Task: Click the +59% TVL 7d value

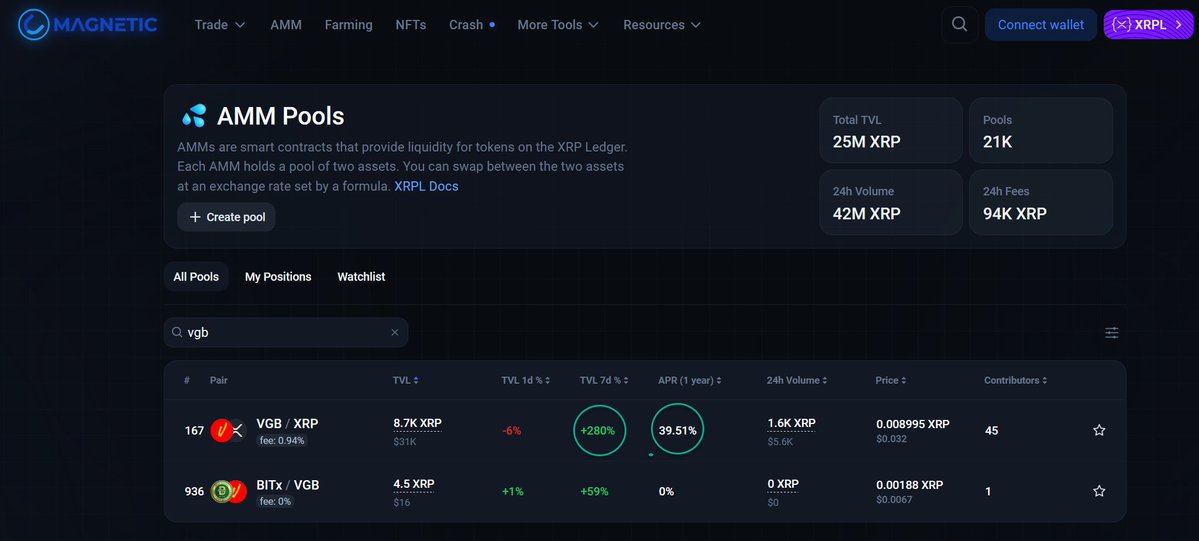Action: (x=594, y=491)
